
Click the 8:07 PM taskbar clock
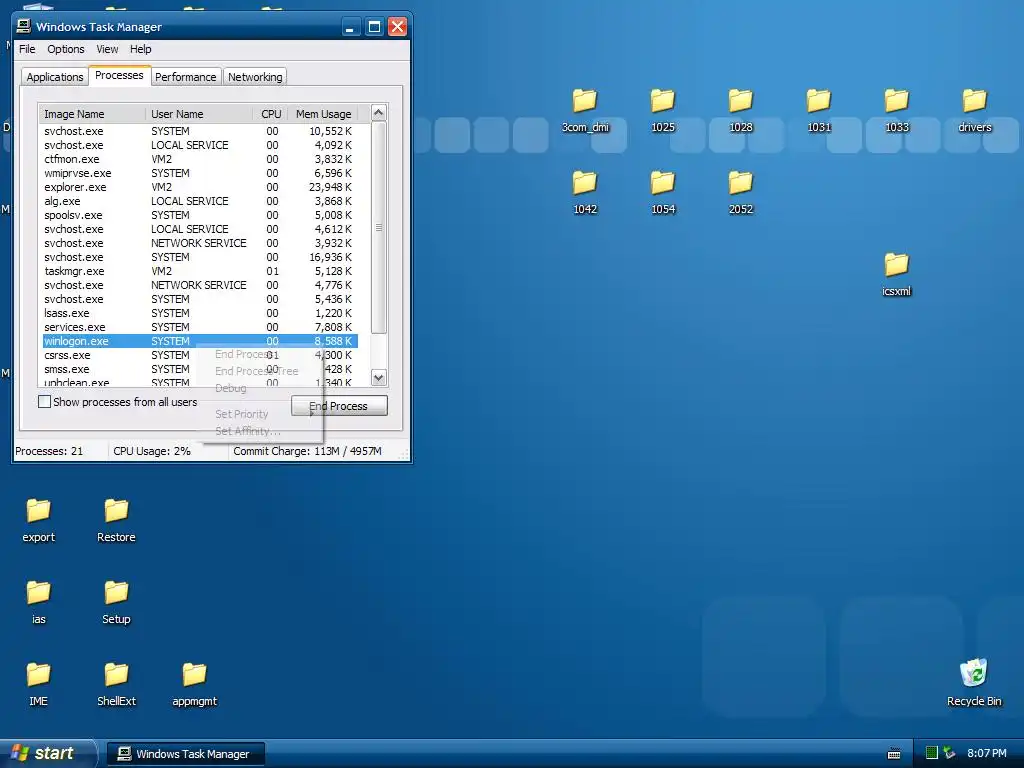[x=987, y=753]
